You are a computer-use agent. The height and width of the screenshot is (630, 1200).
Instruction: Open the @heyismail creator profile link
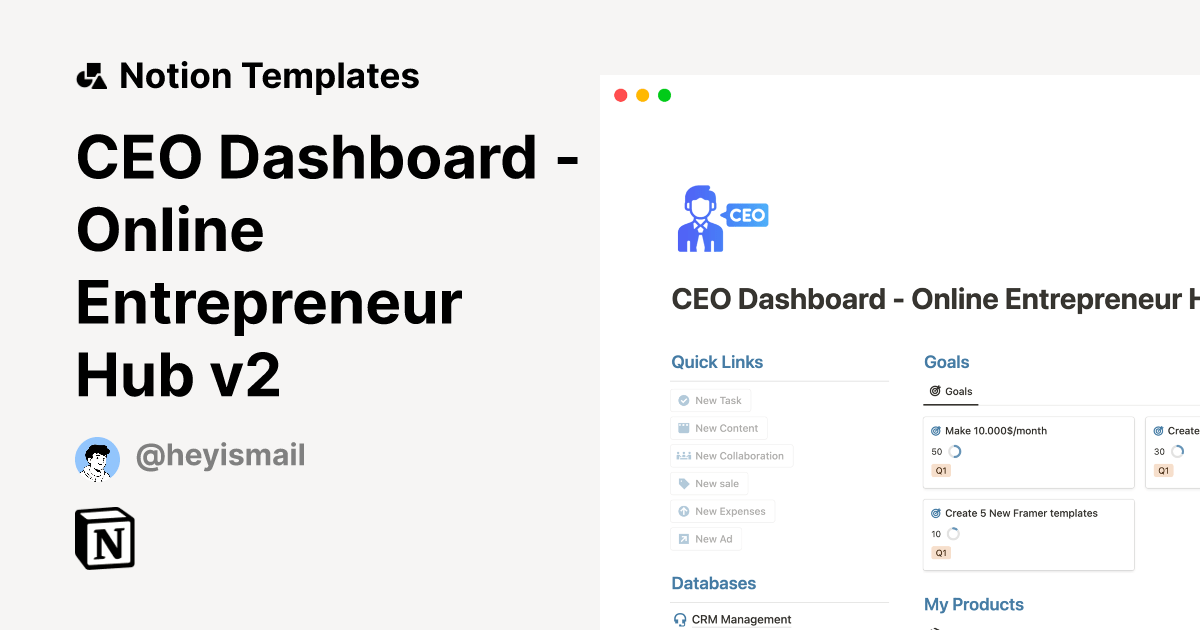(220, 456)
